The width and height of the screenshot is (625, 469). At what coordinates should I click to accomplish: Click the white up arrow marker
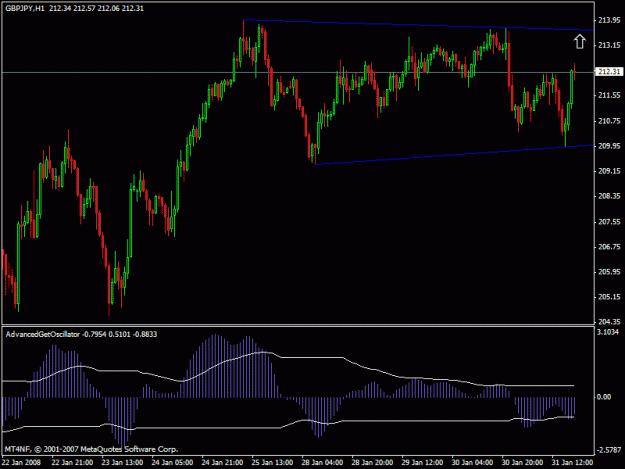click(580, 41)
